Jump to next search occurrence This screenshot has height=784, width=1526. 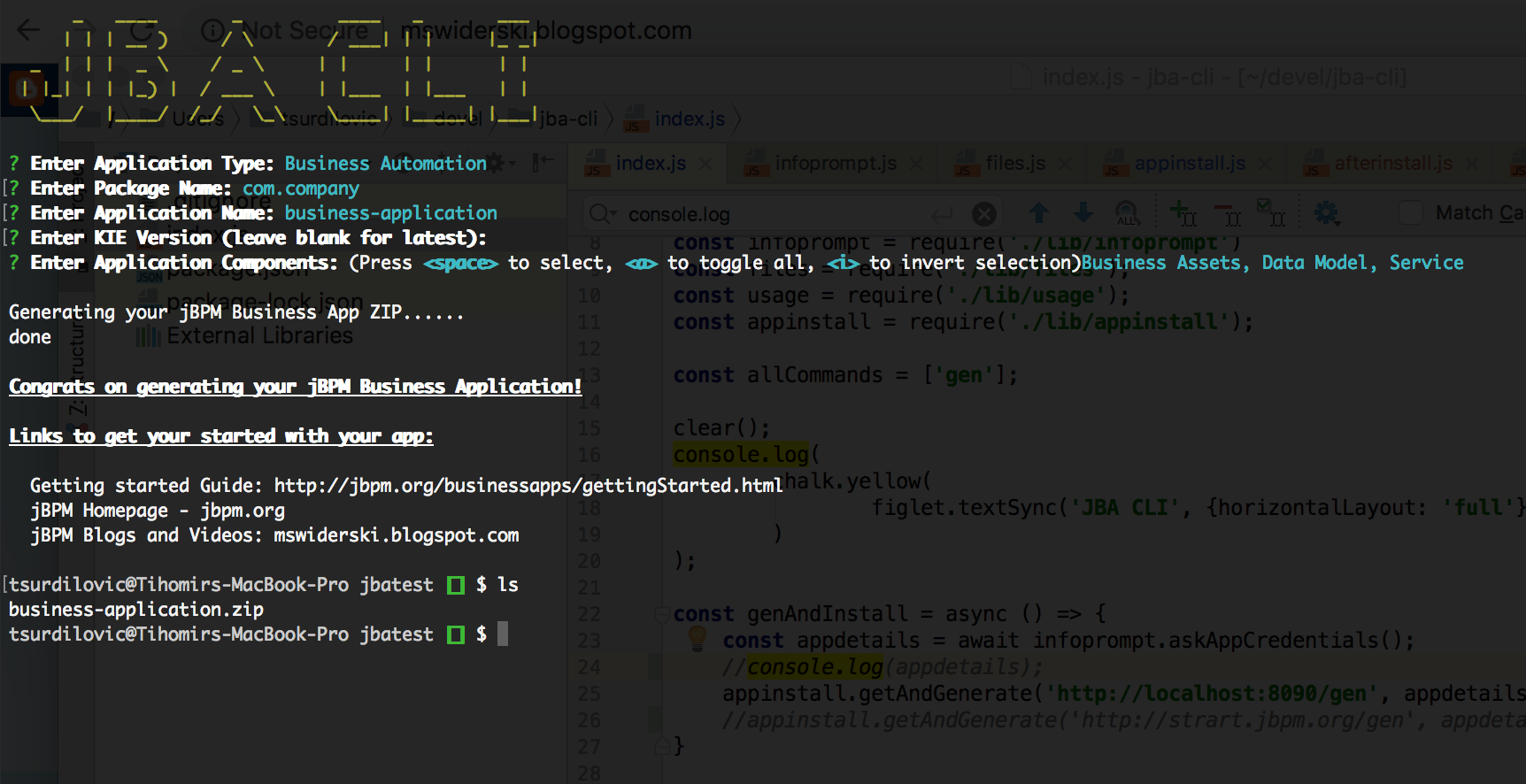(x=1083, y=213)
